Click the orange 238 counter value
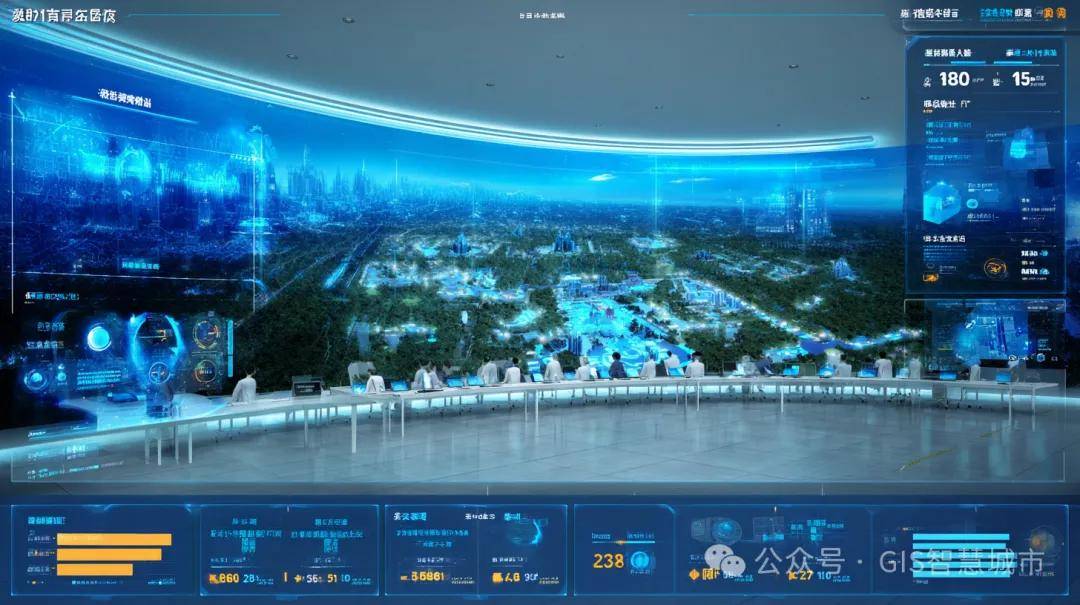The width and height of the screenshot is (1080, 605). [608, 561]
